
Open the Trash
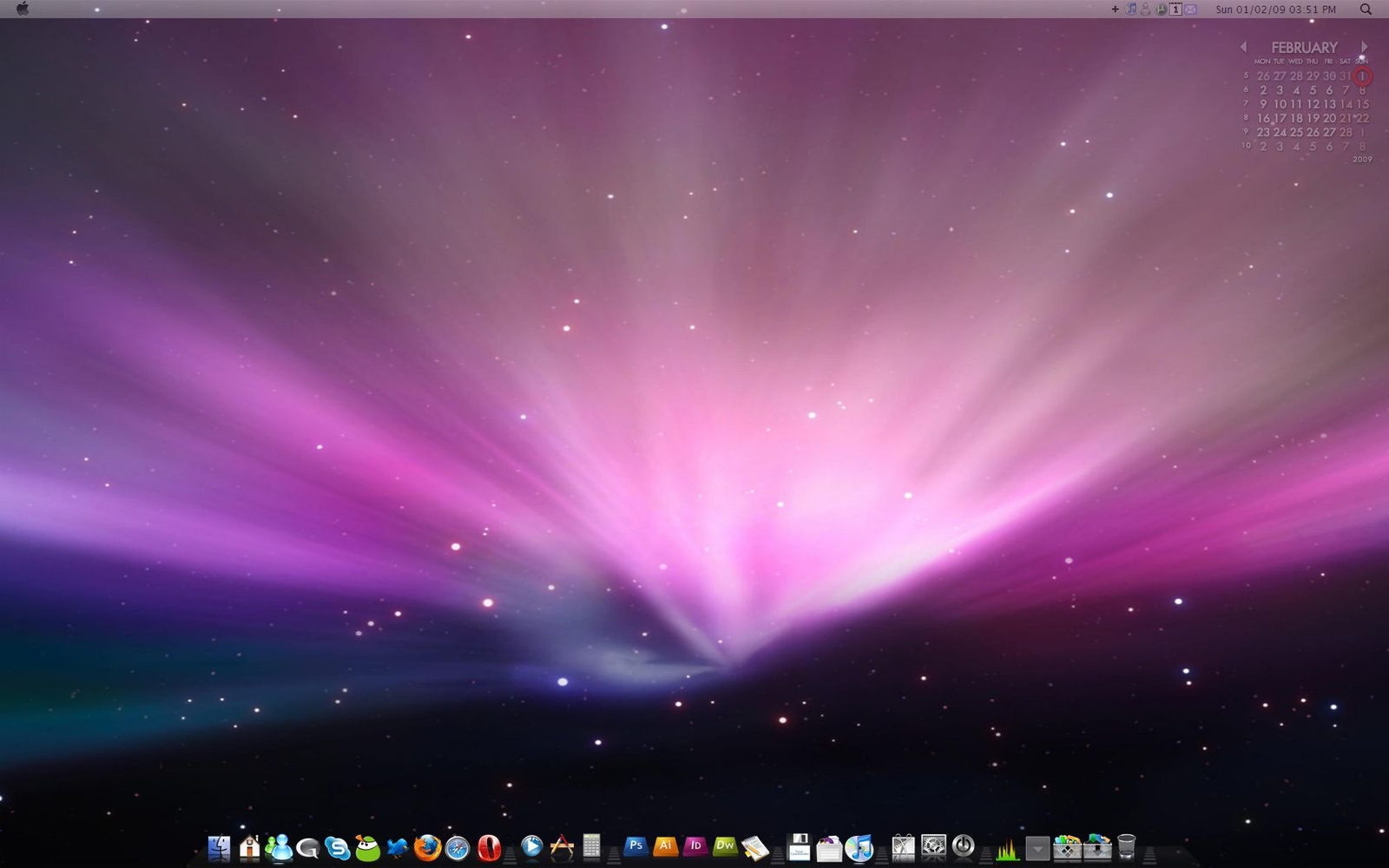(1126, 847)
